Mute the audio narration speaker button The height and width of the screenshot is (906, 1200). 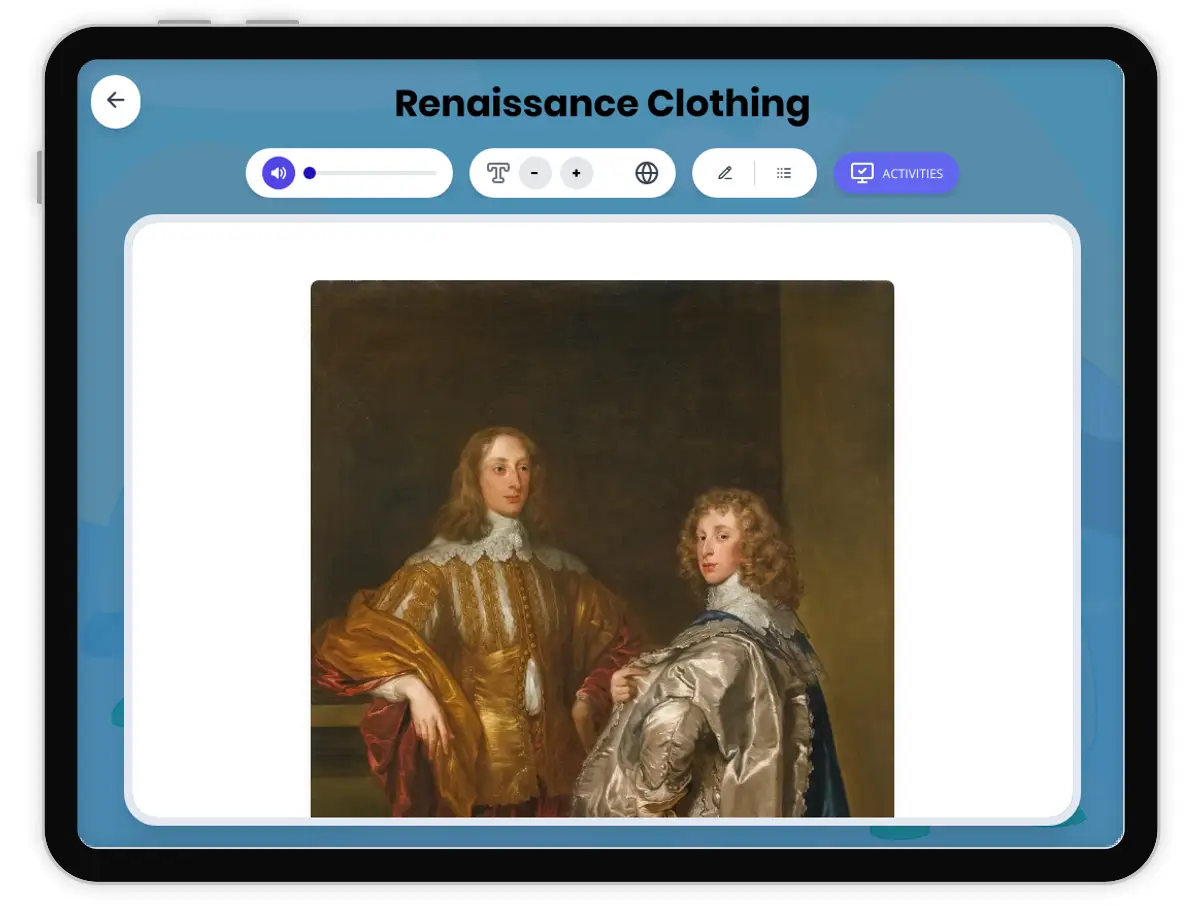[x=279, y=173]
